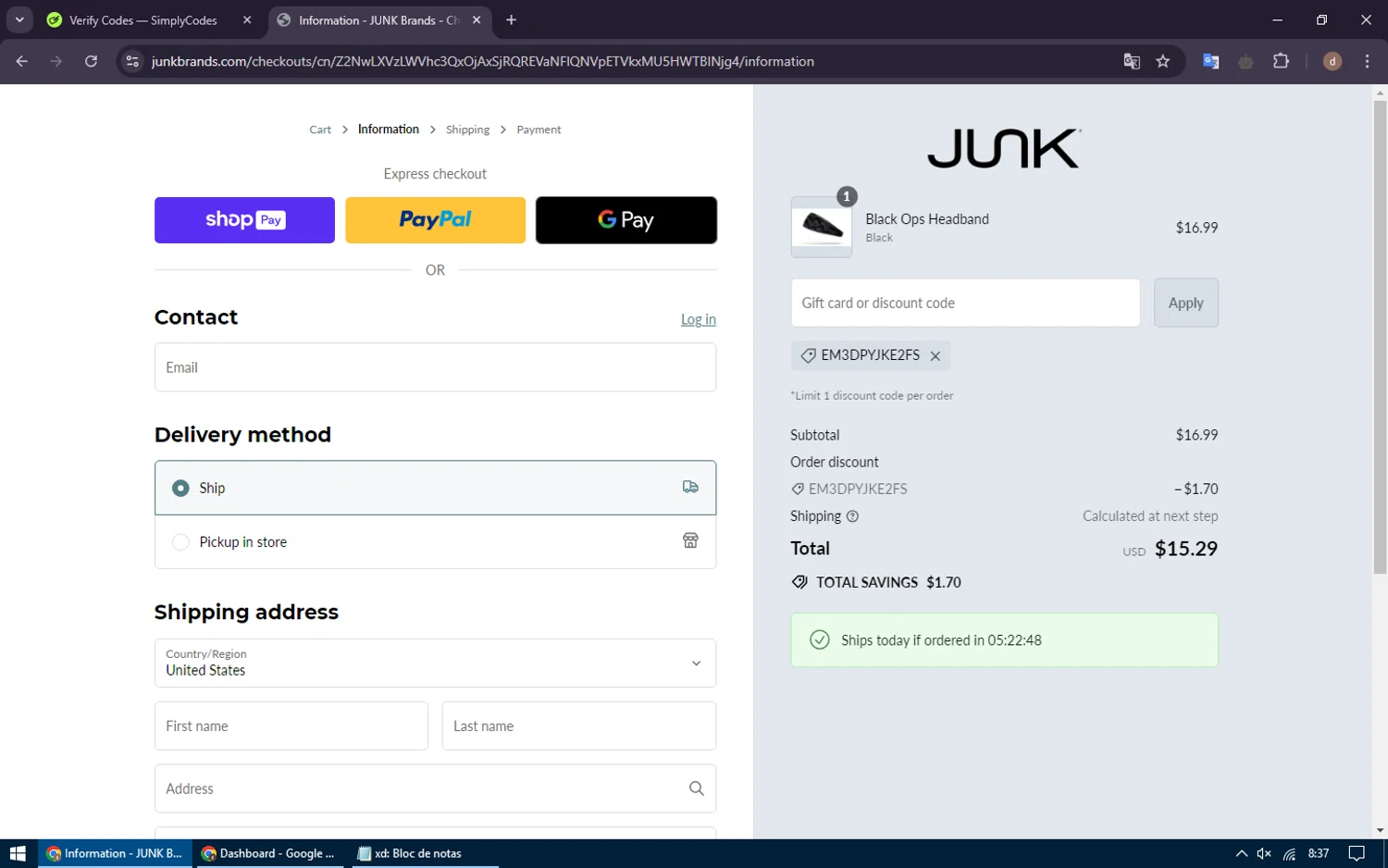Screen dimensions: 1388x868
Task: Switch to Dashboard Google Chrome taskbar window
Action: click(269, 853)
